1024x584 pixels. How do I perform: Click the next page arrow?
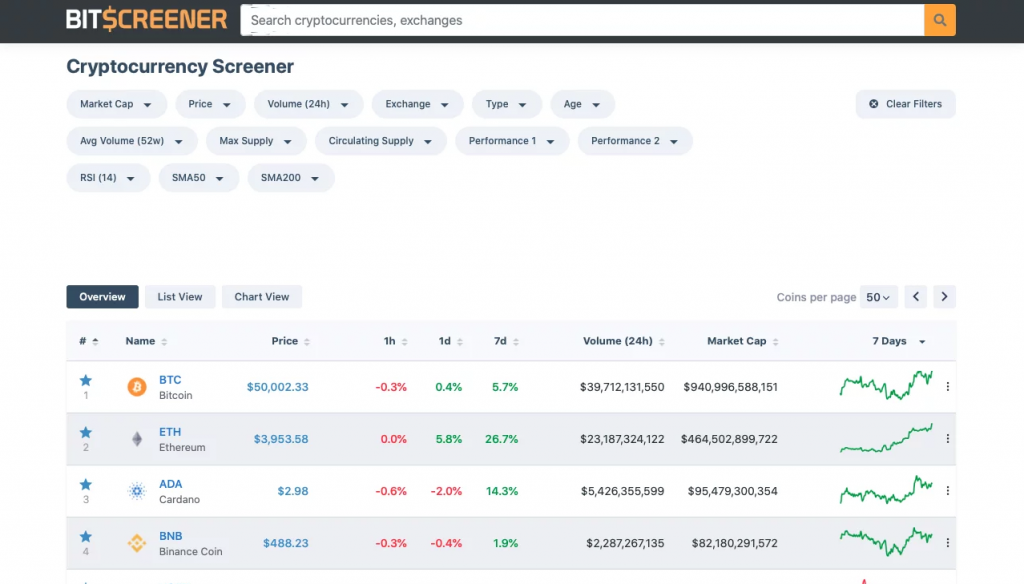click(944, 297)
